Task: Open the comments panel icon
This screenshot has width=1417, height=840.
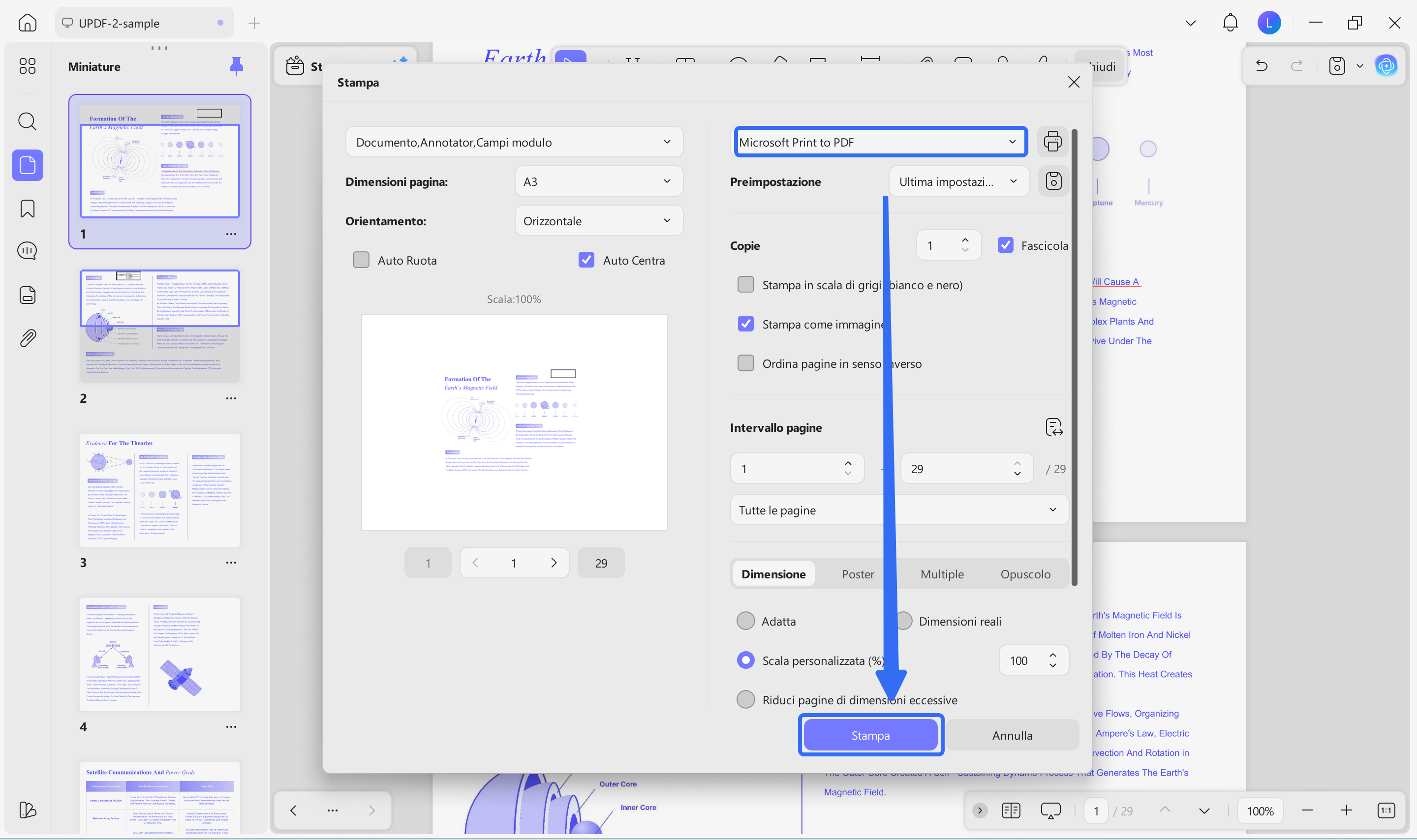Action: pyautogui.click(x=27, y=251)
